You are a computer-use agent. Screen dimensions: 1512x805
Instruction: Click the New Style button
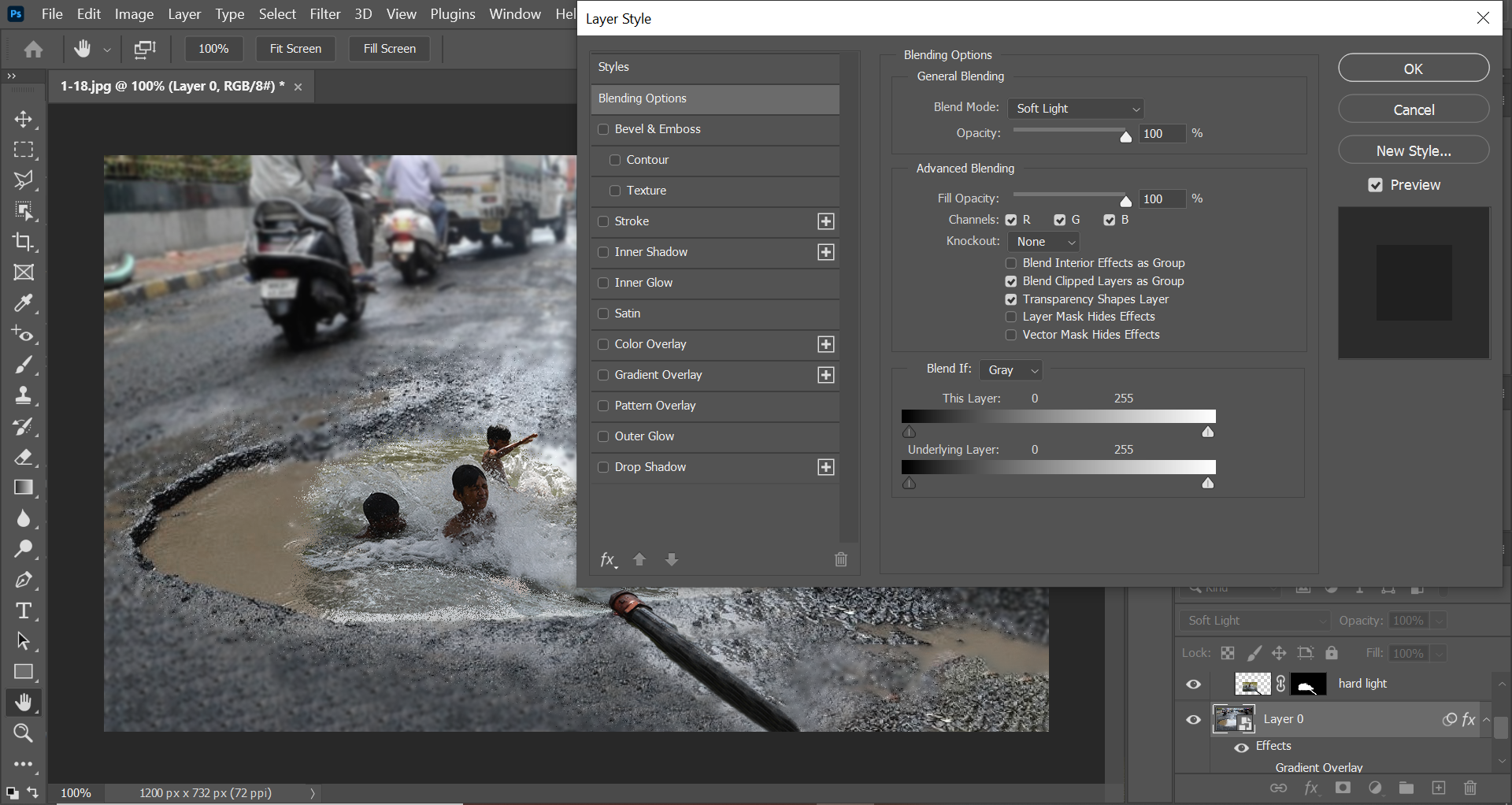[x=1413, y=150]
